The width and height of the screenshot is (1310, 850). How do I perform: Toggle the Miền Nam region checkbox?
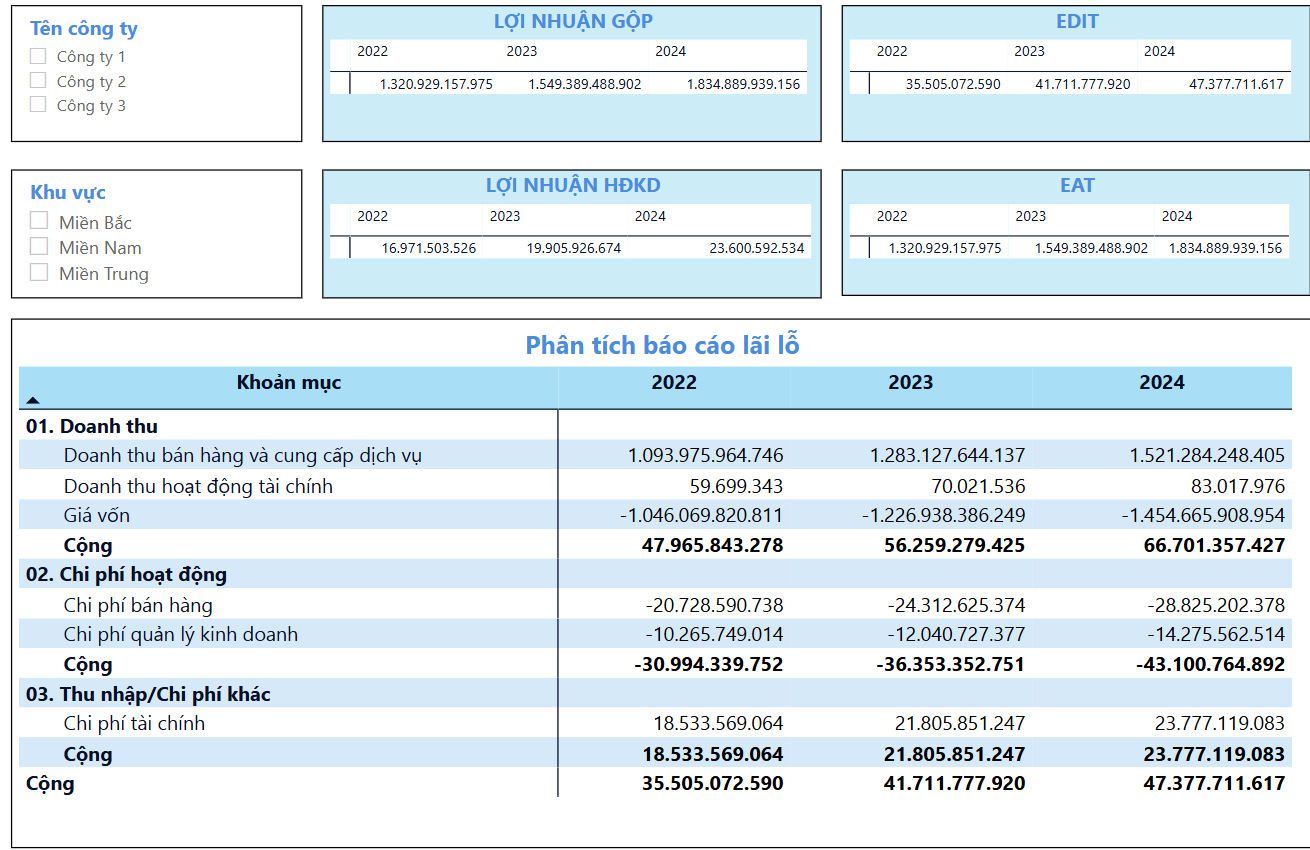click(39, 246)
